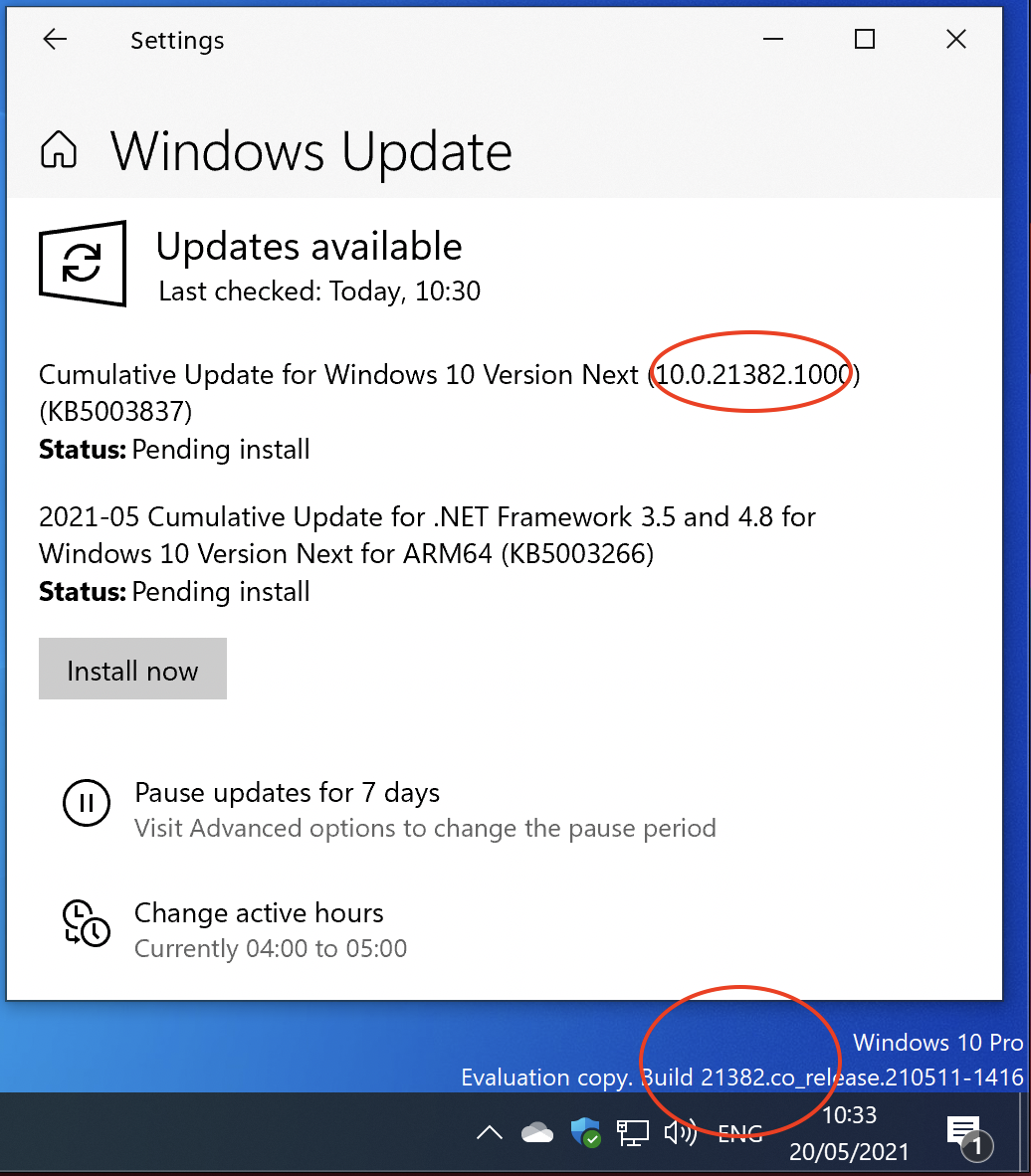
Task: Show hidden icons in system tray
Action: (x=490, y=1132)
